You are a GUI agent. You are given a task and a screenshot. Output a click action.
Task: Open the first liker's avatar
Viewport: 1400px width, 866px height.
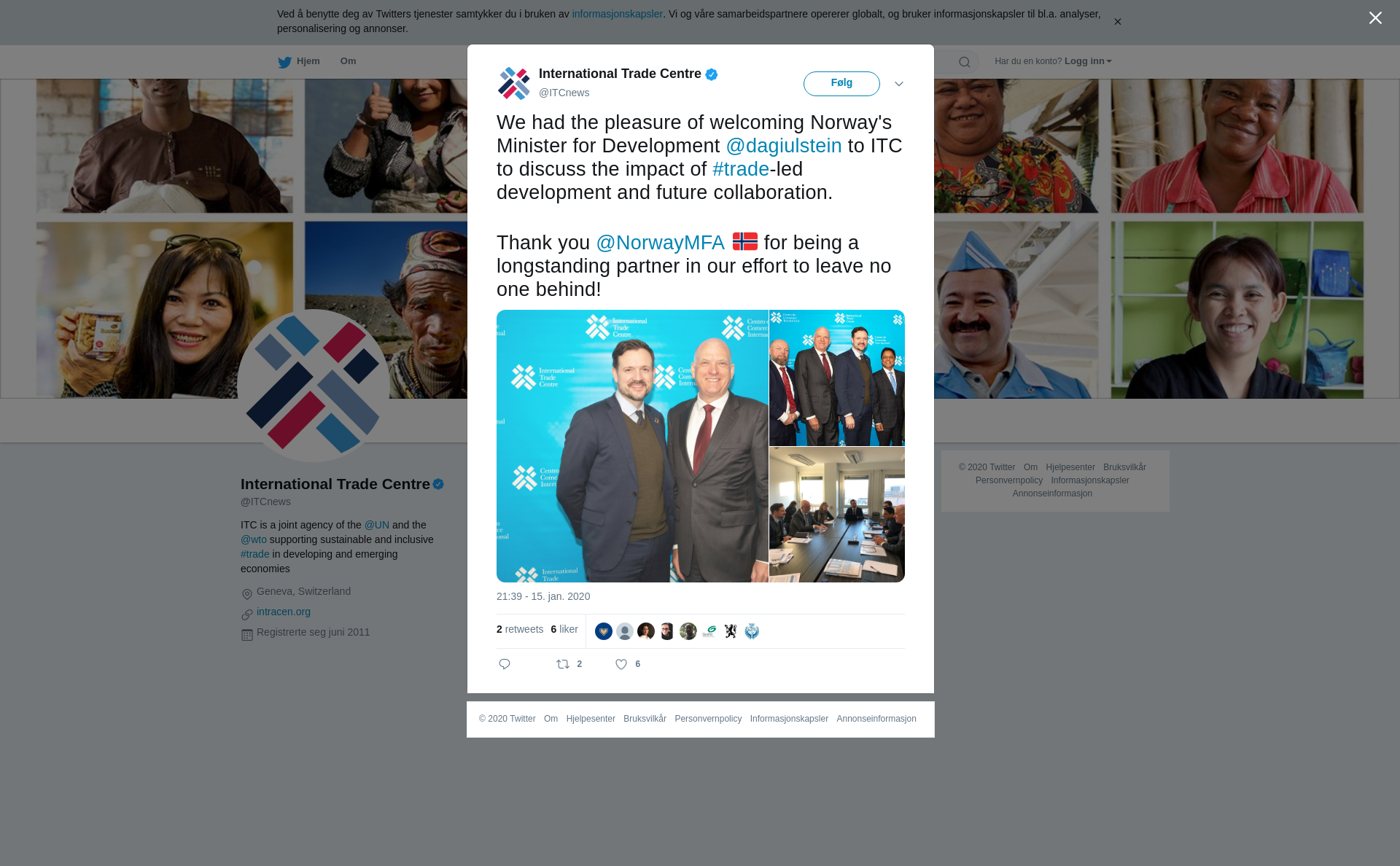[604, 631]
